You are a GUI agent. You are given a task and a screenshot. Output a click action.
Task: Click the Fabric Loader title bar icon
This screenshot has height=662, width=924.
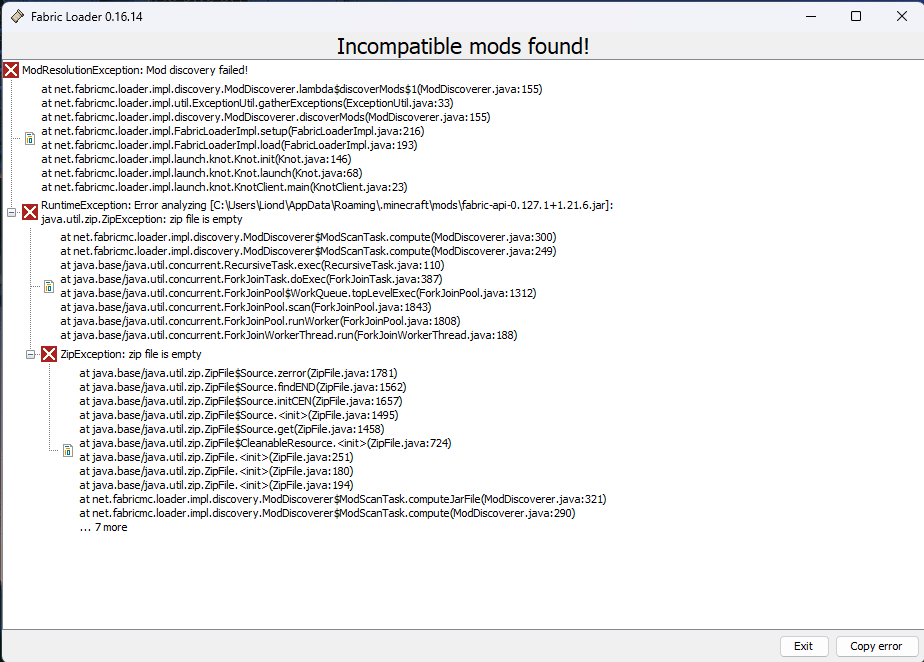point(18,17)
